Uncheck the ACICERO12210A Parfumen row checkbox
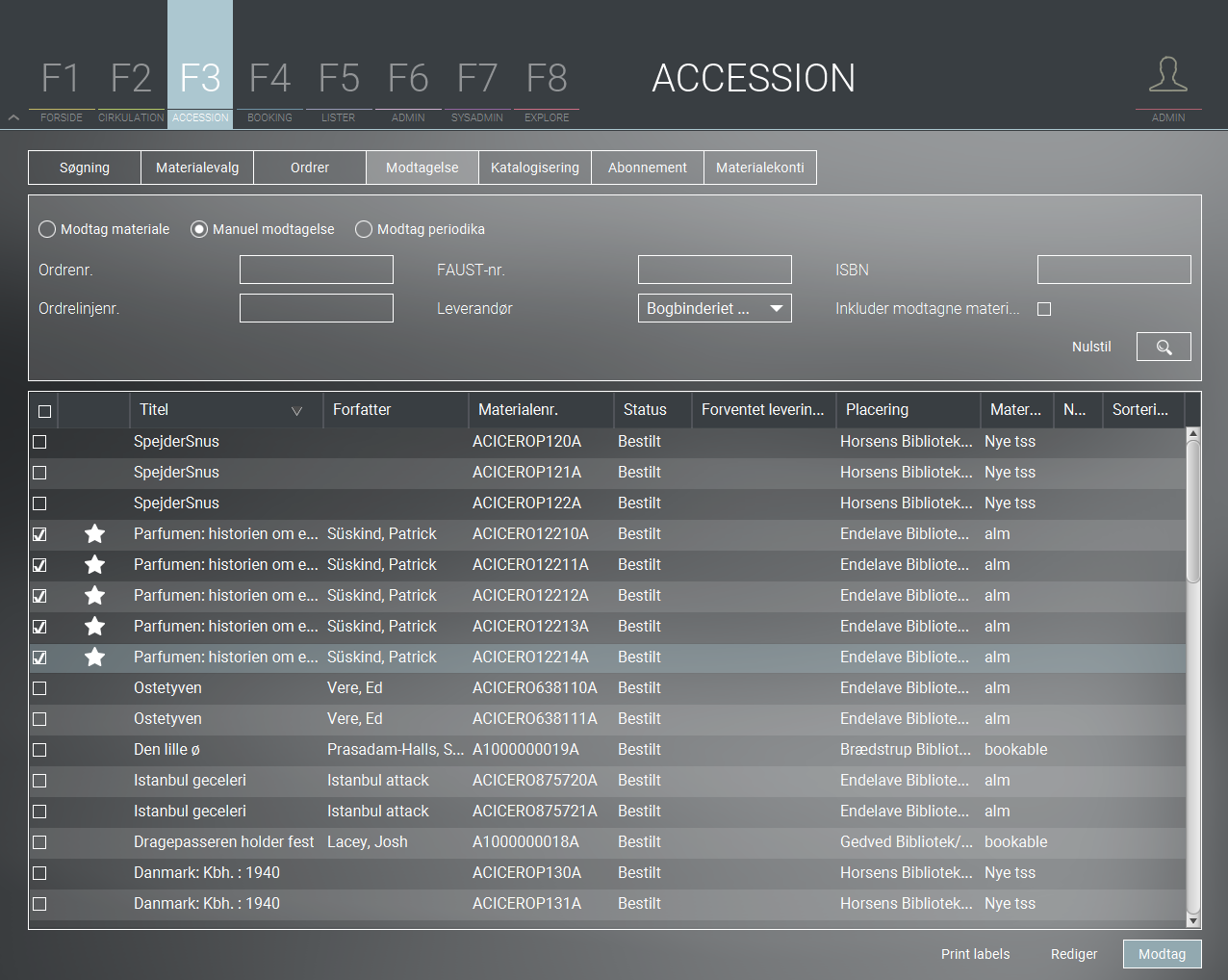This screenshot has height=980, width=1228. (x=39, y=534)
